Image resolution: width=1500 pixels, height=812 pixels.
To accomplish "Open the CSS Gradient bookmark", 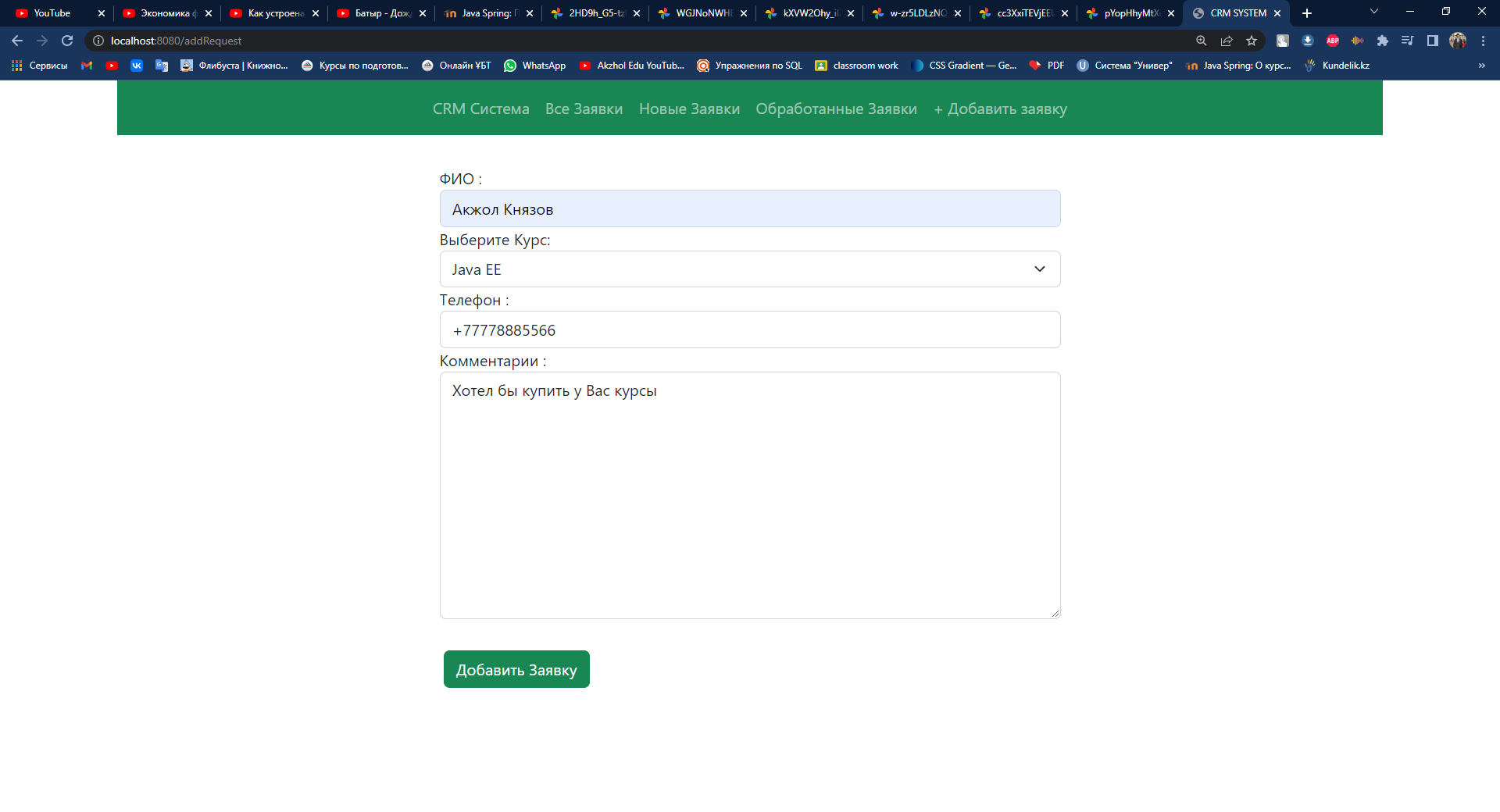I will pos(964,66).
